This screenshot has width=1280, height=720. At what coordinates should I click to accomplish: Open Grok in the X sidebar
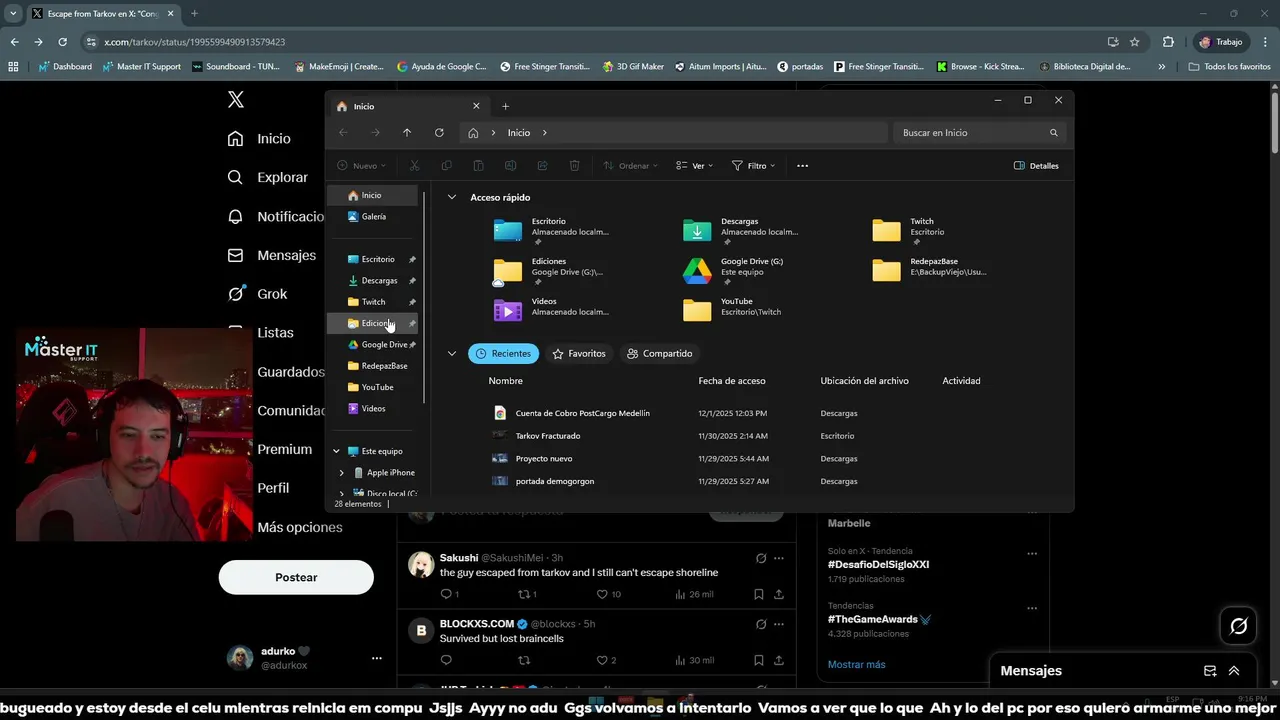pyautogui.click(x=257, y=294)
